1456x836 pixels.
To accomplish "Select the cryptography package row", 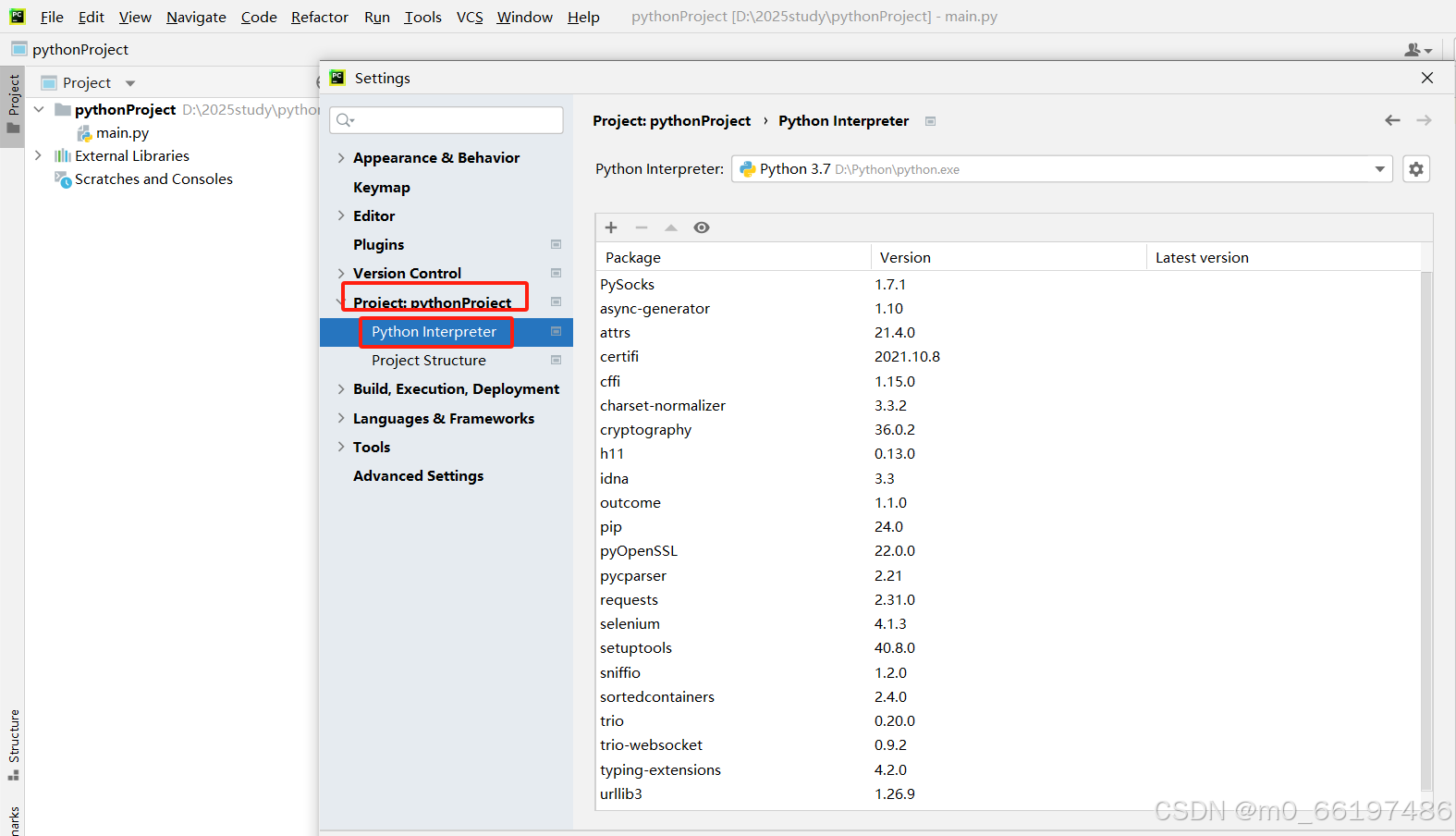I will pos(1009,429).
